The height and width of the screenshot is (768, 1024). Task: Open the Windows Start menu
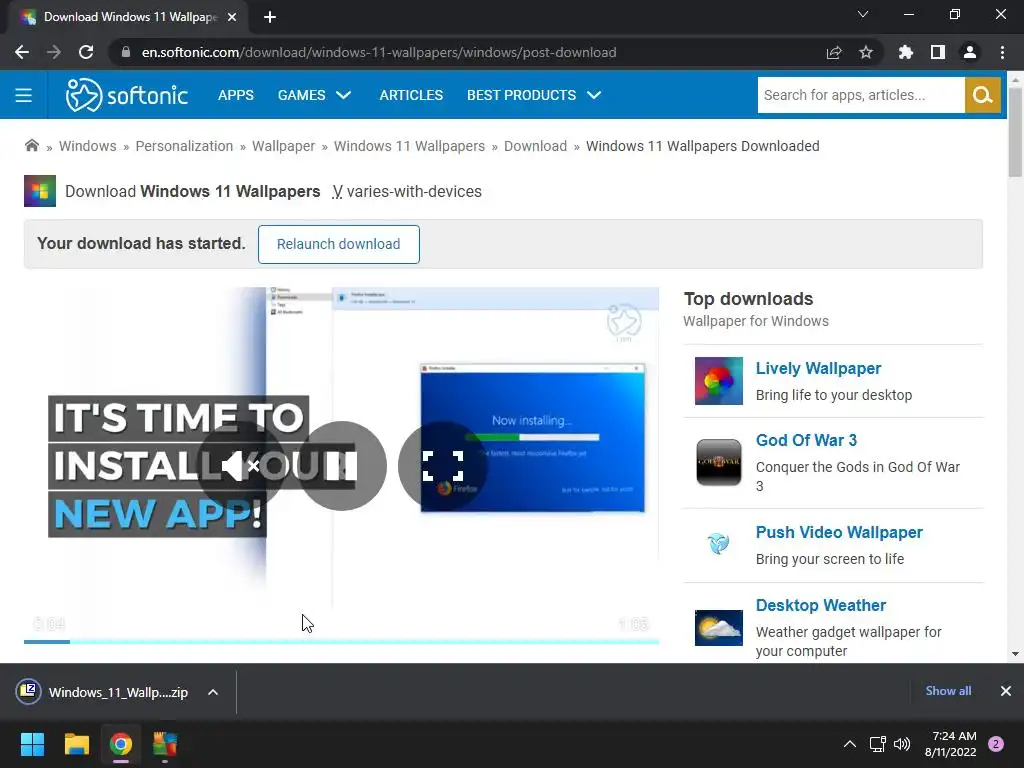(32, 744)
